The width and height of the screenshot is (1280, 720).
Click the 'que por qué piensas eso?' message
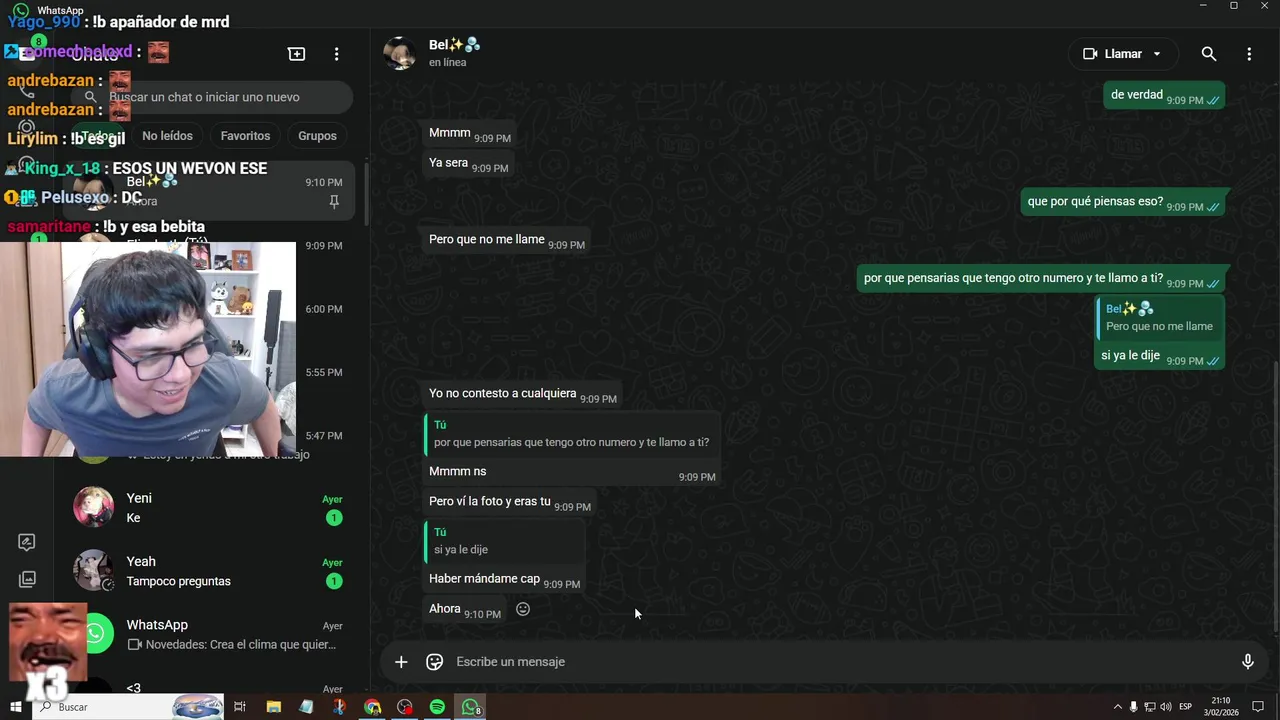tap(1124, 202)
